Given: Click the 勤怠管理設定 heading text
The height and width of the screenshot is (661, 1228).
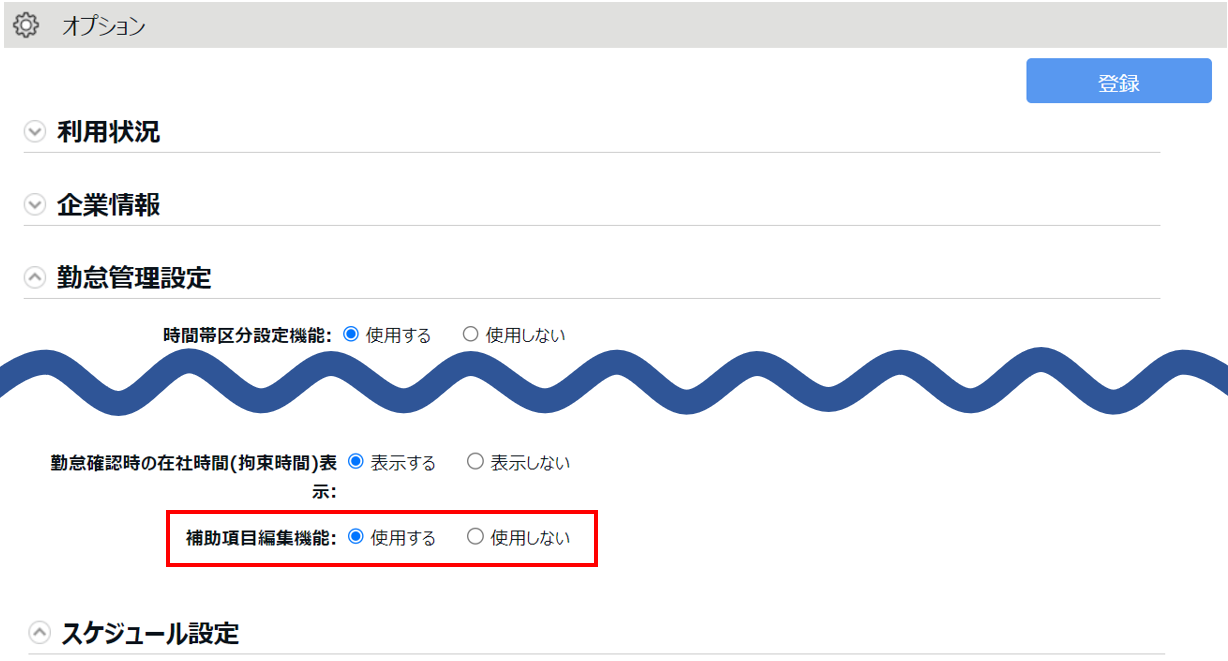Looking at the screenshot, I should coord(134,278).
